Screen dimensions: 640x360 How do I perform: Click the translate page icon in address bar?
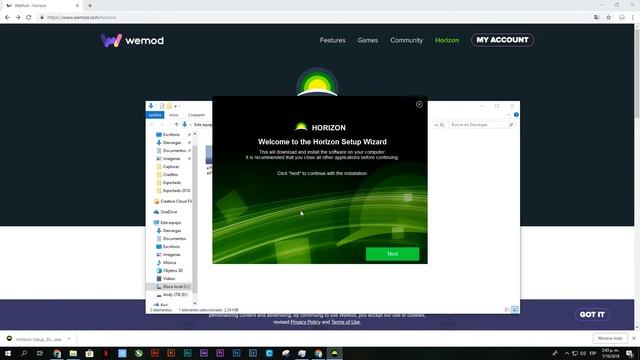[596, 17]
